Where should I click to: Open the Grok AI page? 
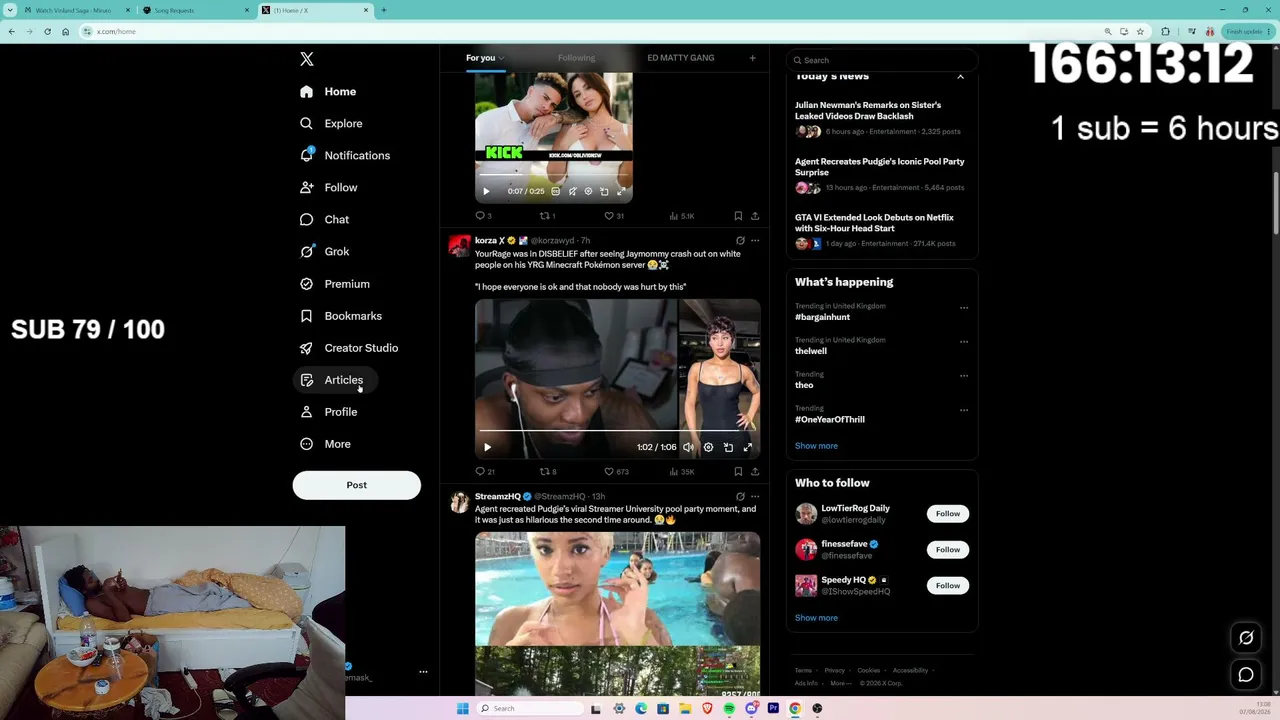326,252
